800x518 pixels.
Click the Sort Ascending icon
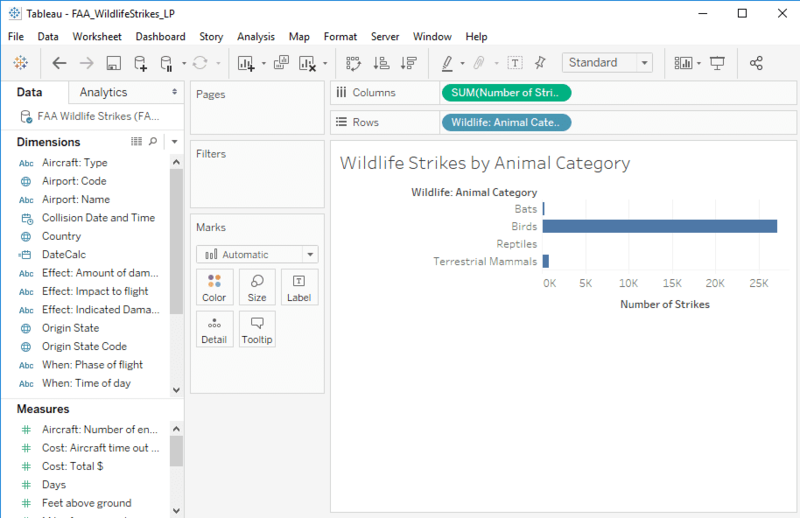[x=381, y=63]
